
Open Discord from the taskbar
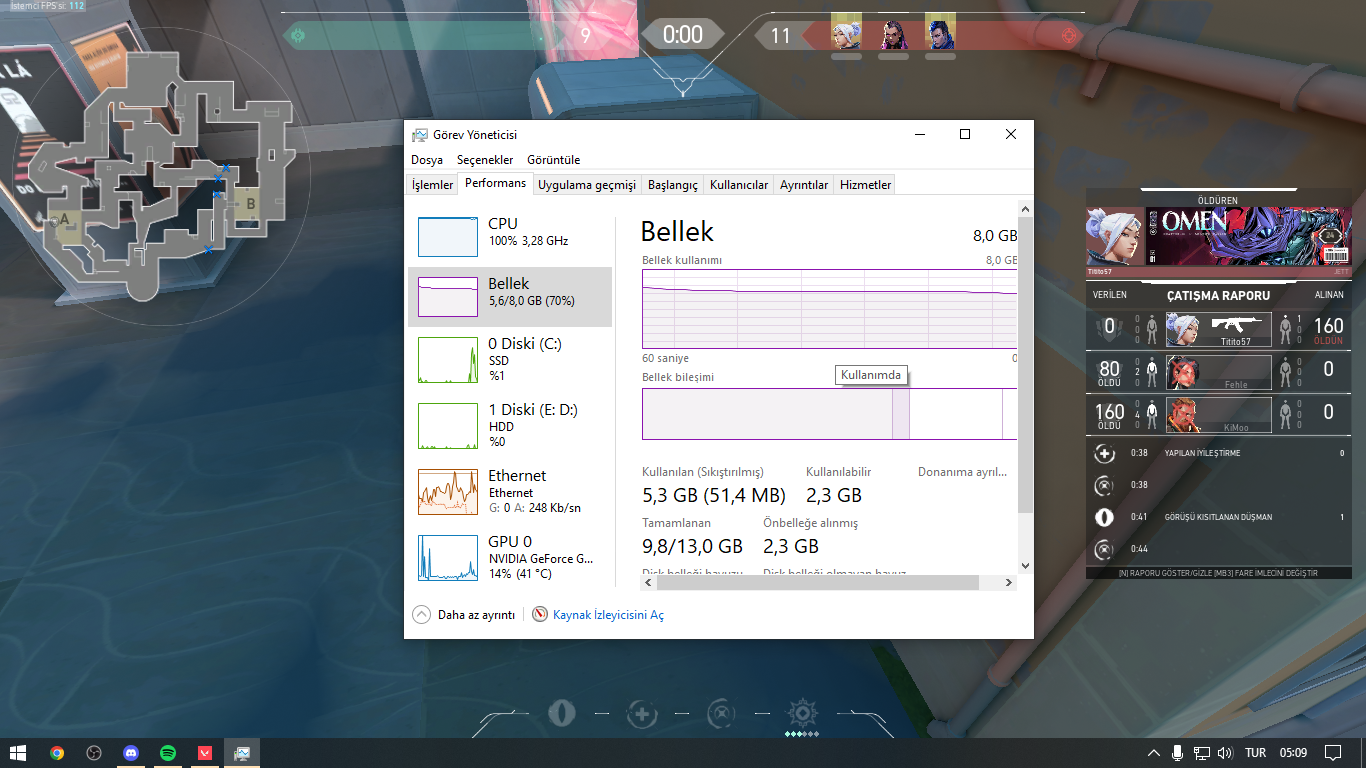[131, 753]
